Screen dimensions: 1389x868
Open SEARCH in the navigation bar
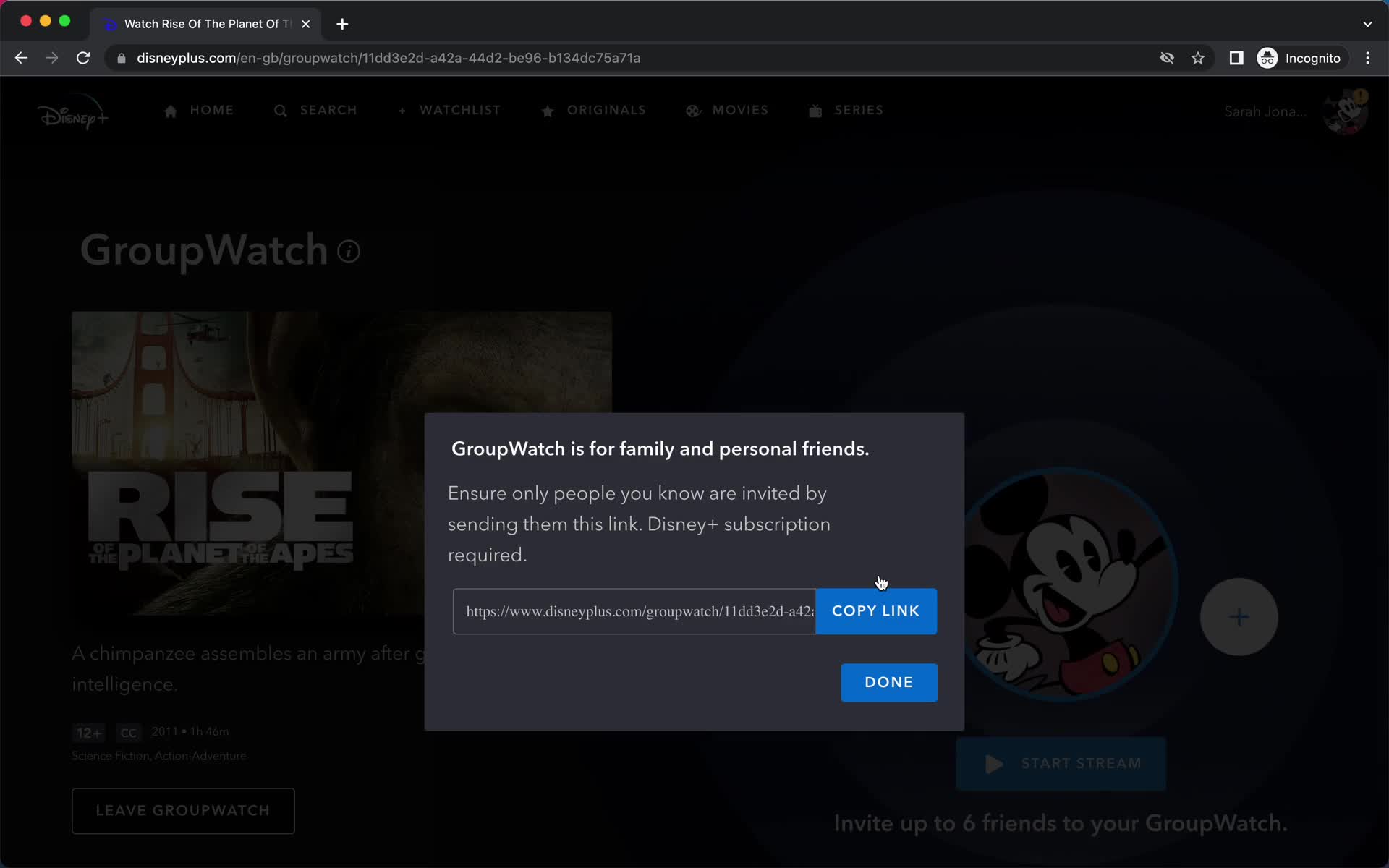click(315, 111)
